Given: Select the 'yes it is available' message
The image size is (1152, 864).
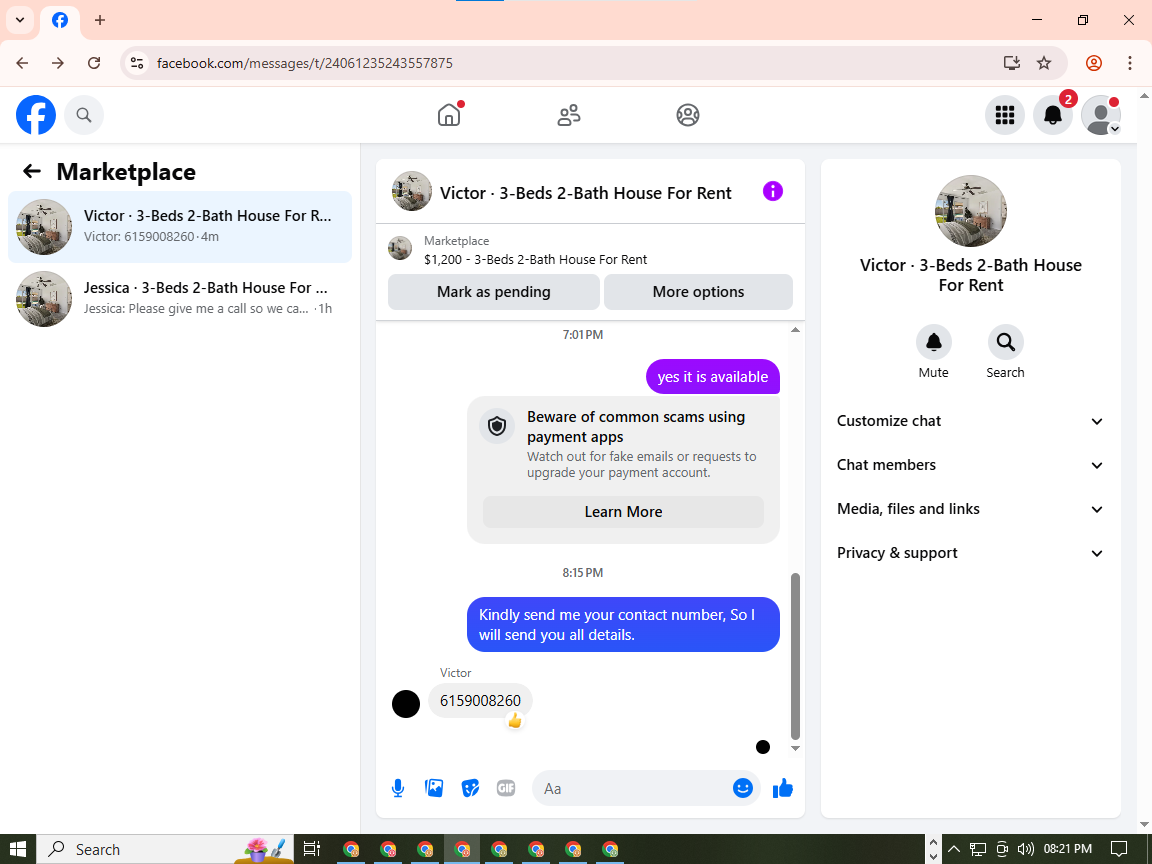Looking at the screenshot, I should tap(713, 377).
